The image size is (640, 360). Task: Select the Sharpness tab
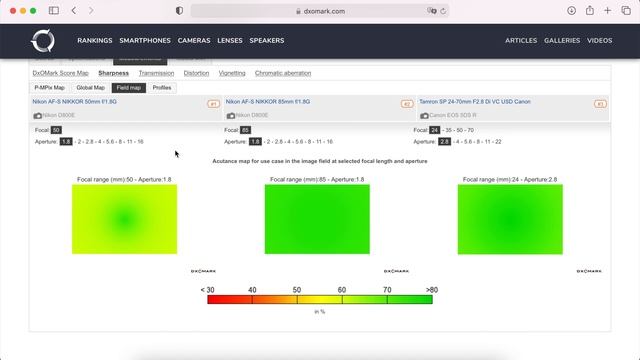click(113, 73)
